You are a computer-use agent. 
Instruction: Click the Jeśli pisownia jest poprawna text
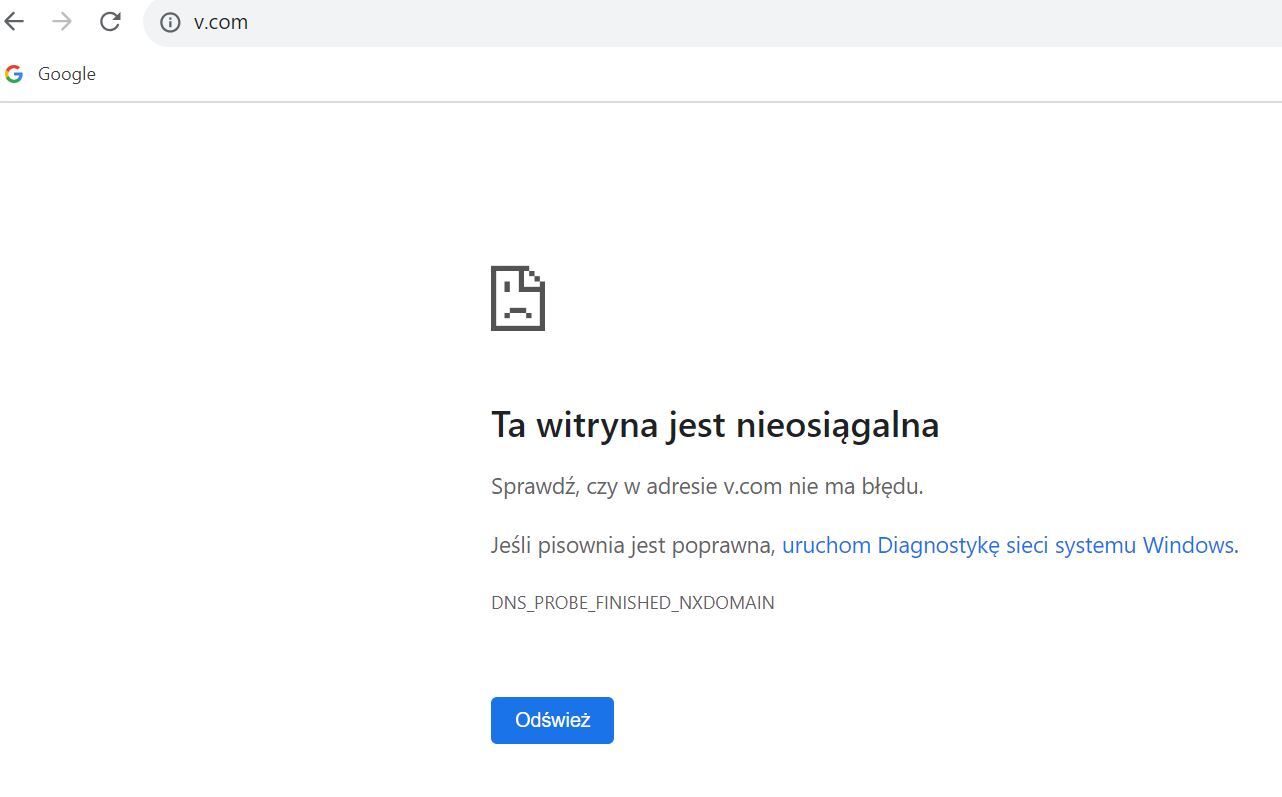pos(632,545)
